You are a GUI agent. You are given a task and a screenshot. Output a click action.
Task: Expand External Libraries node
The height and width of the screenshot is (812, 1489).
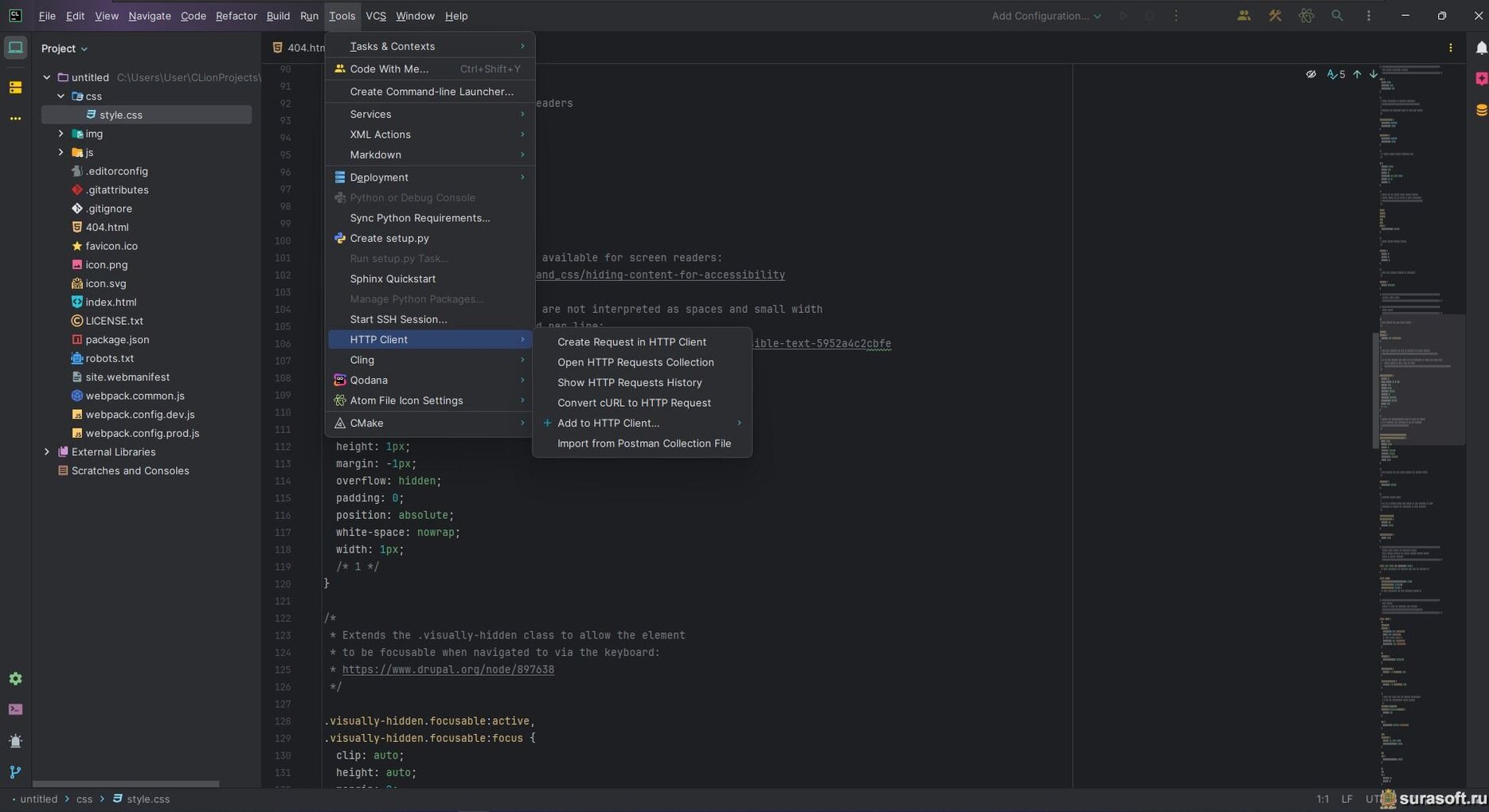(x=47, y=452)
